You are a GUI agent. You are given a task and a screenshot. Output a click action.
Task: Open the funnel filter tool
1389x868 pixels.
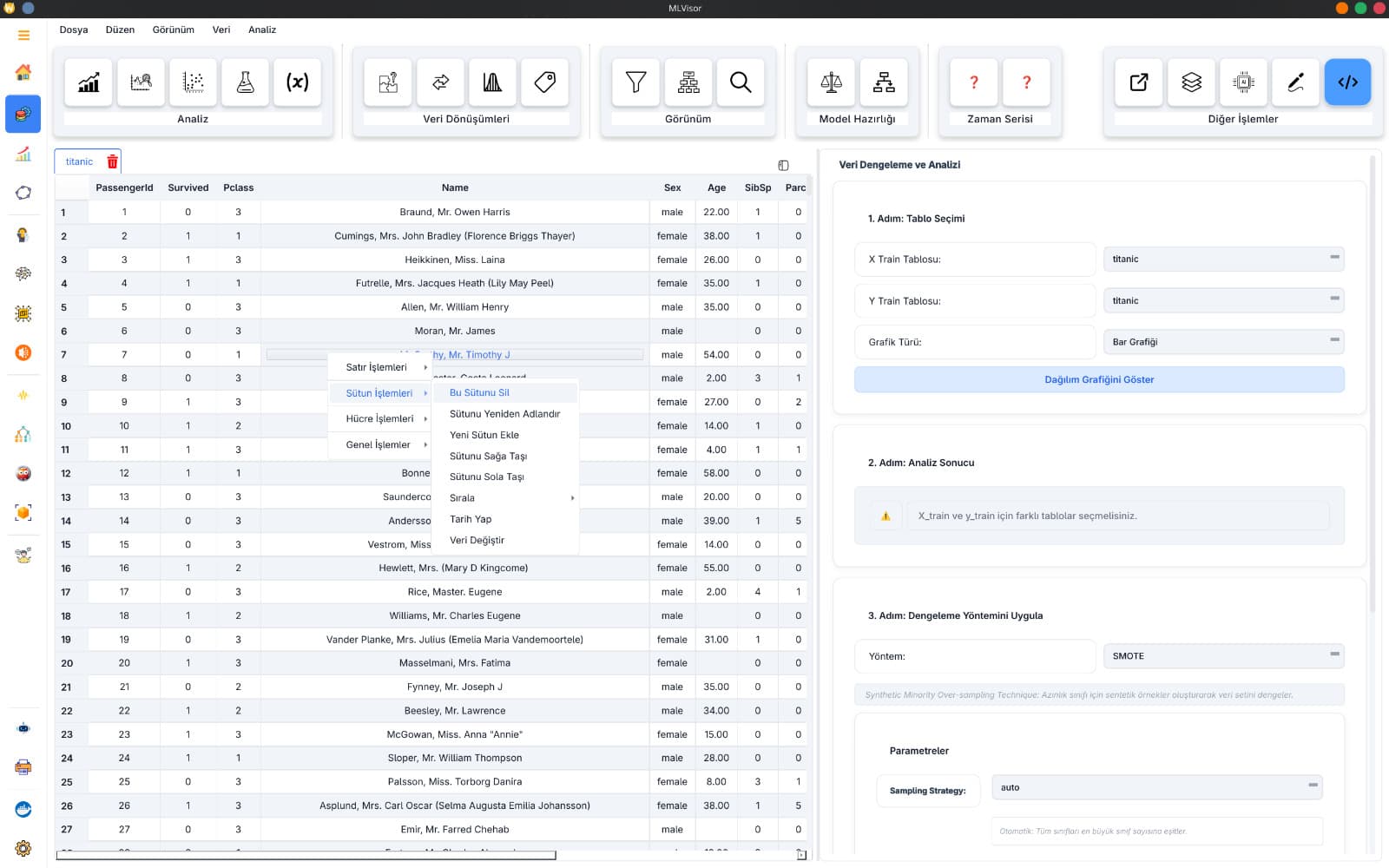(635, 82)
